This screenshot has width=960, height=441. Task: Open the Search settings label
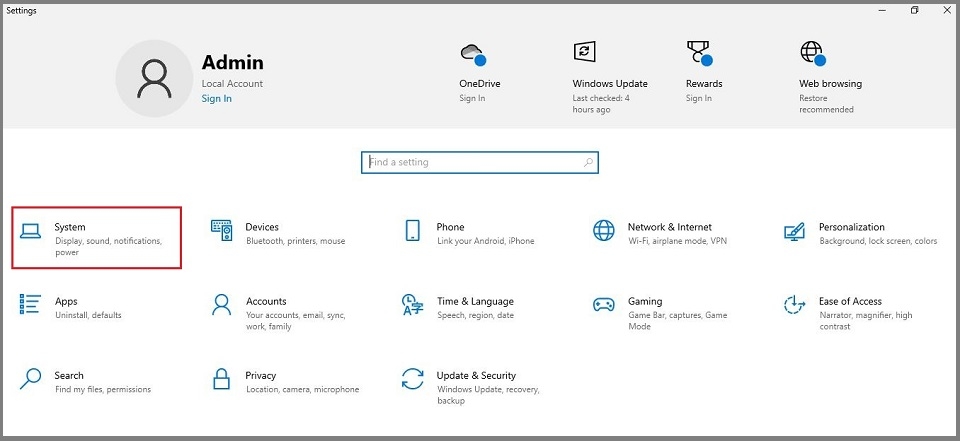pos(69,375)
